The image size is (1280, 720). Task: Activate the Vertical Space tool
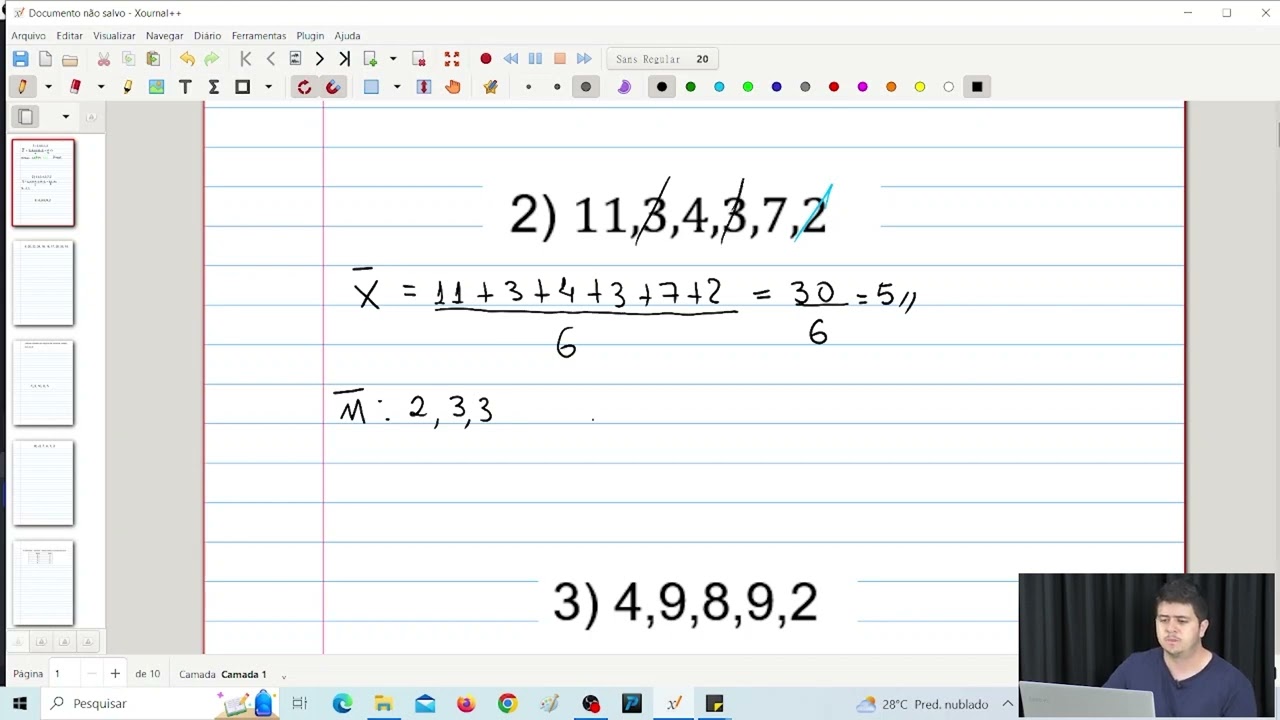point(423,87)
